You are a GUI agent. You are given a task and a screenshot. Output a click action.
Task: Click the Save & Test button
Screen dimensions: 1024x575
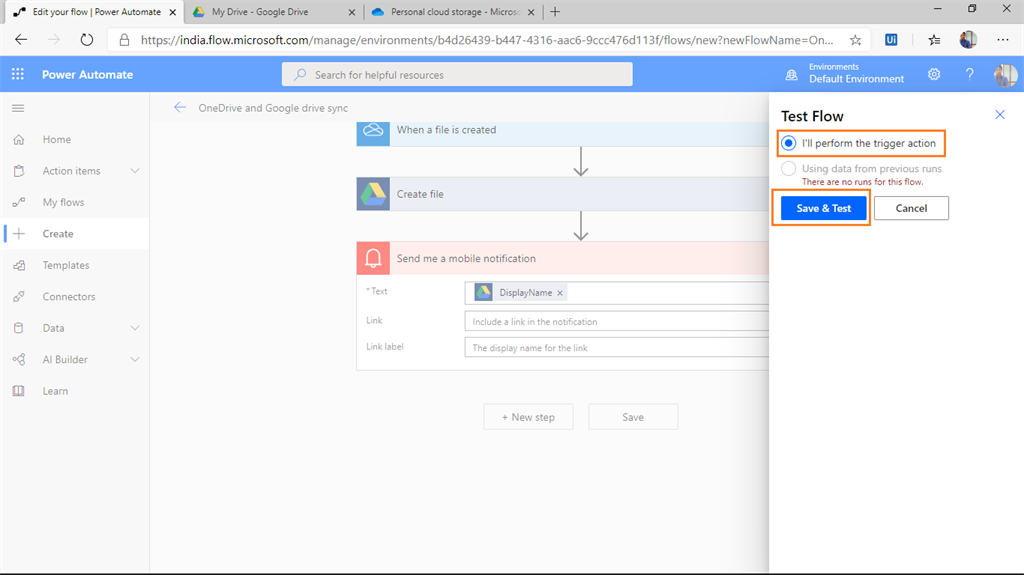(x=824, y=208)
